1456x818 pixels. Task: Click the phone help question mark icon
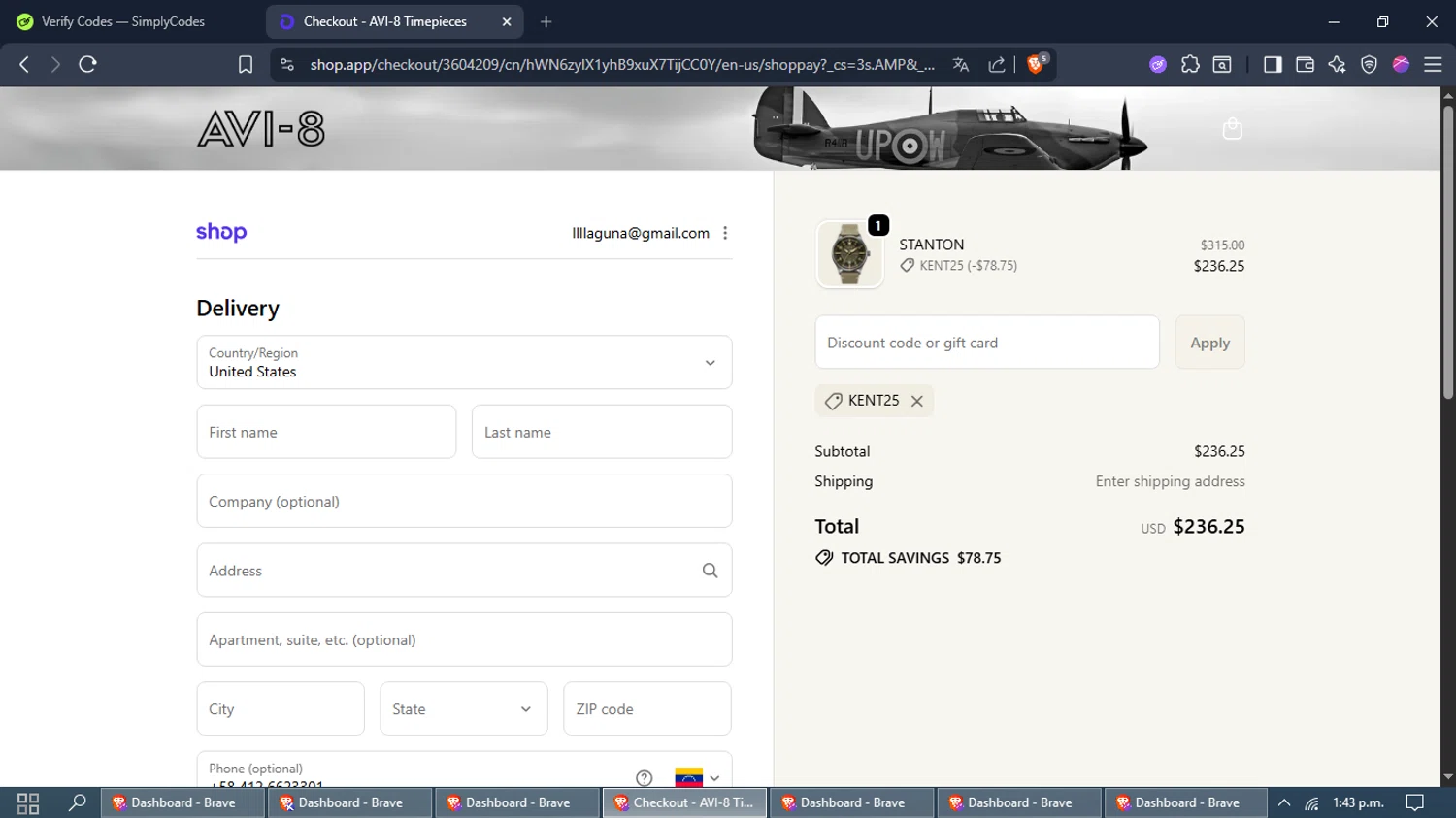coord(645,777)
